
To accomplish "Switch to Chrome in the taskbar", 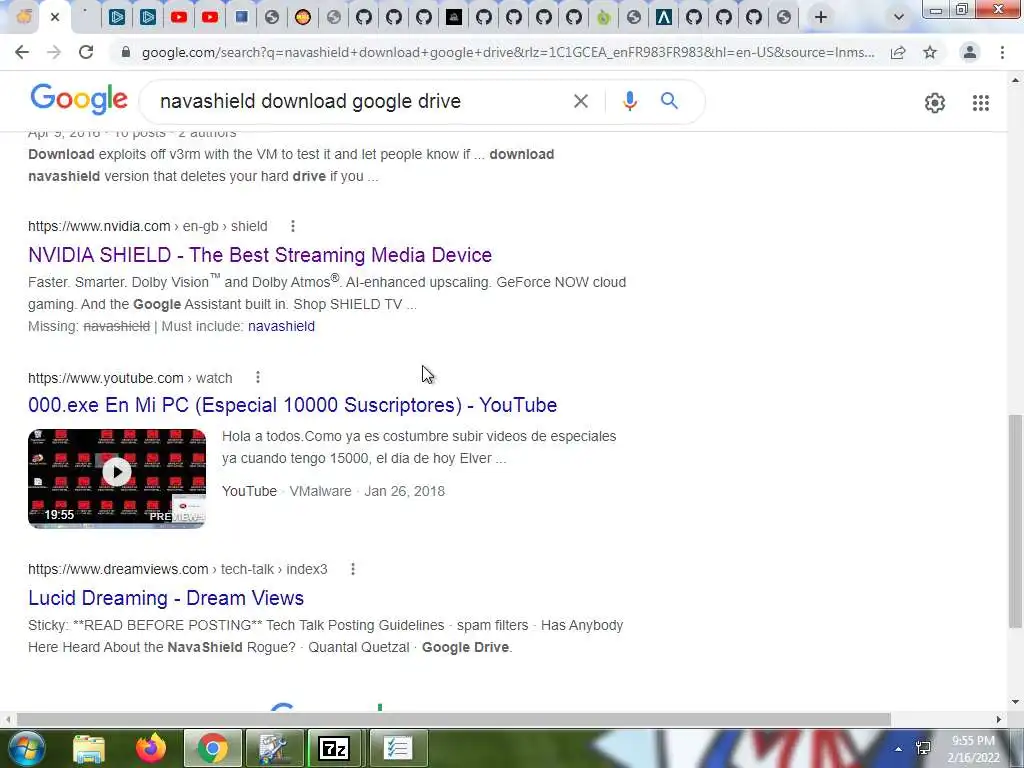I will pyautogui.click(x=213, y=748).
